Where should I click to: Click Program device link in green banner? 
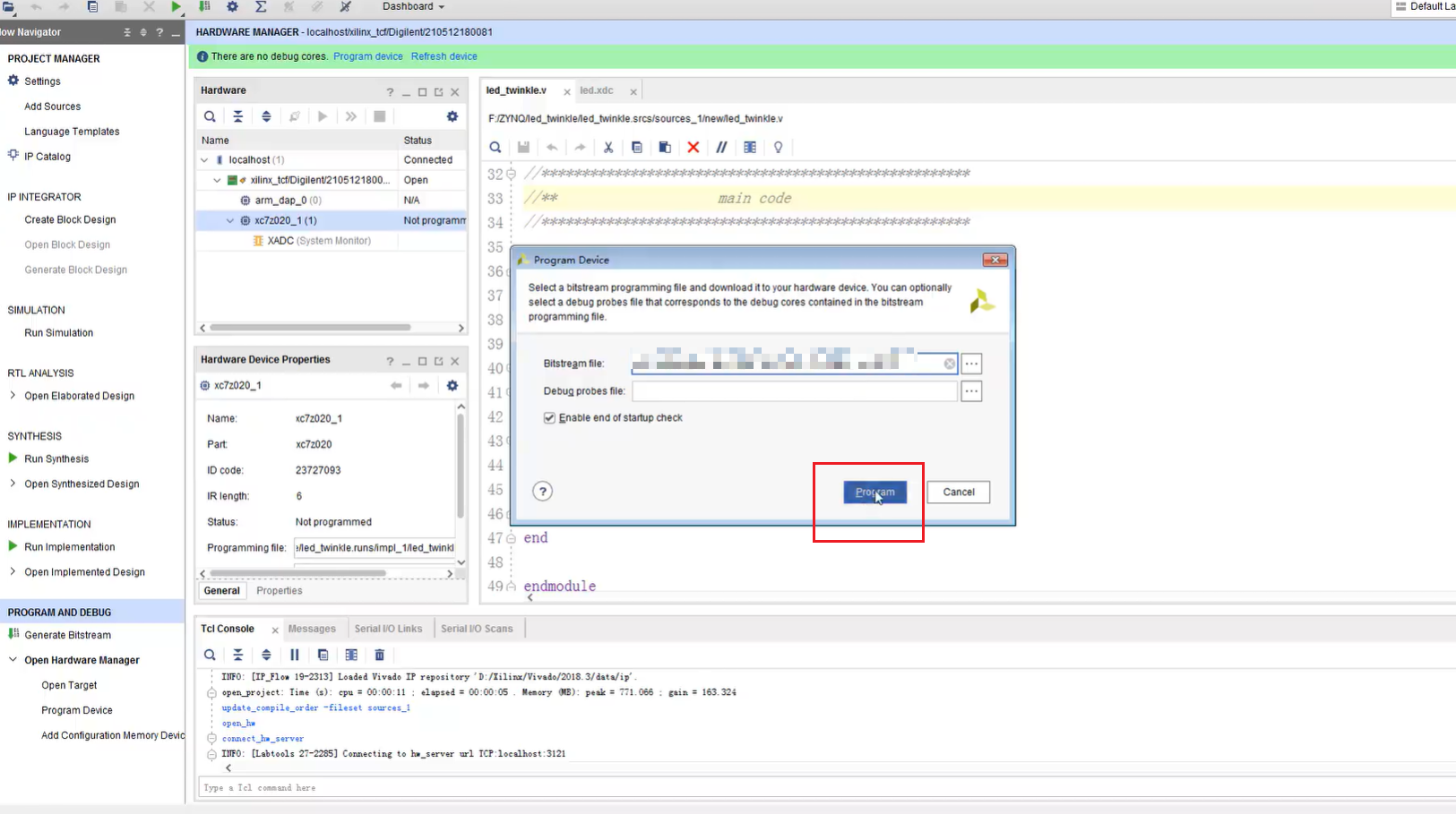[368, 56]
